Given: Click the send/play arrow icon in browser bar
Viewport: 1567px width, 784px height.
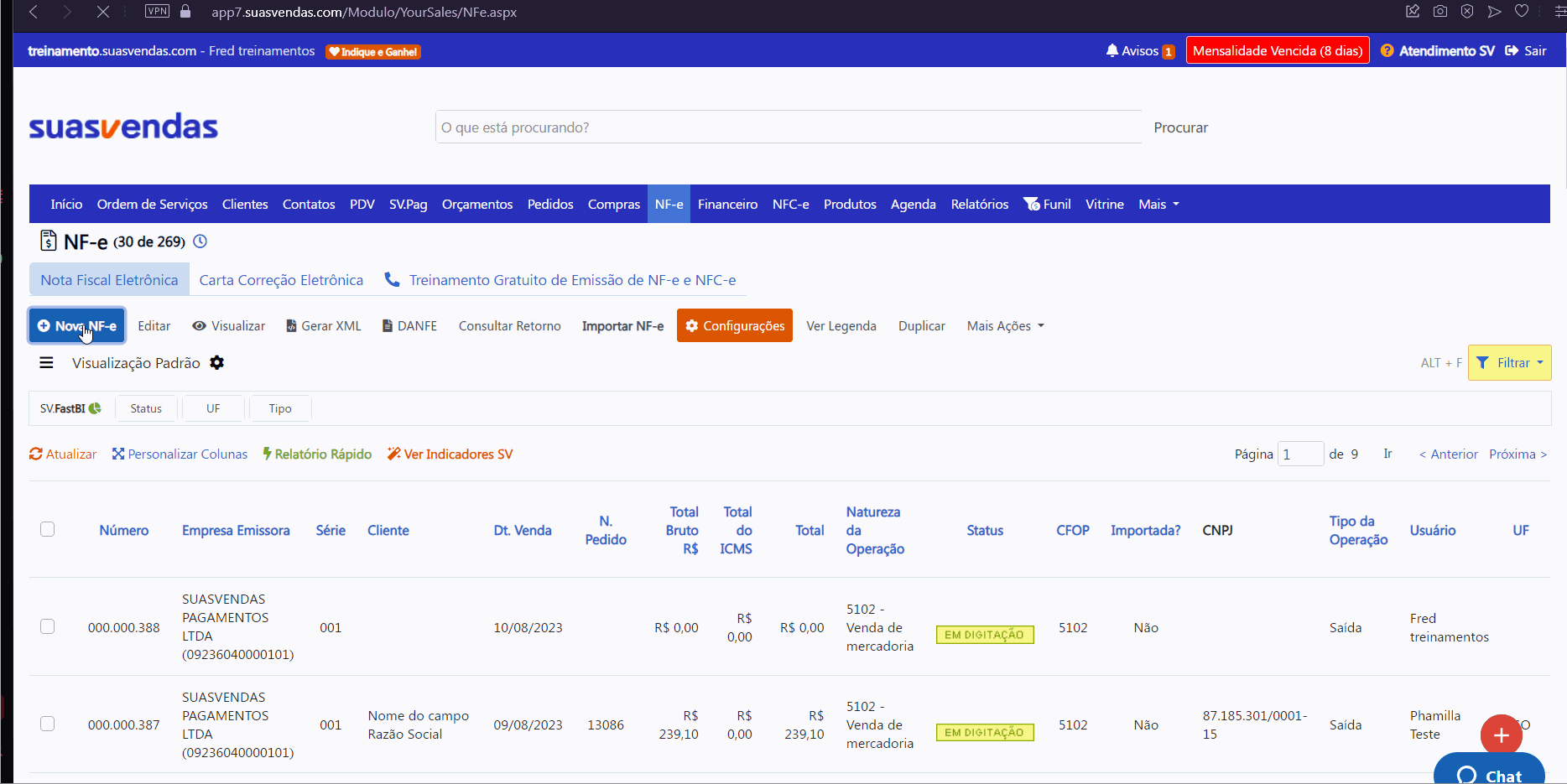Looking at the screenshot, I should [x=1494, y=11].
